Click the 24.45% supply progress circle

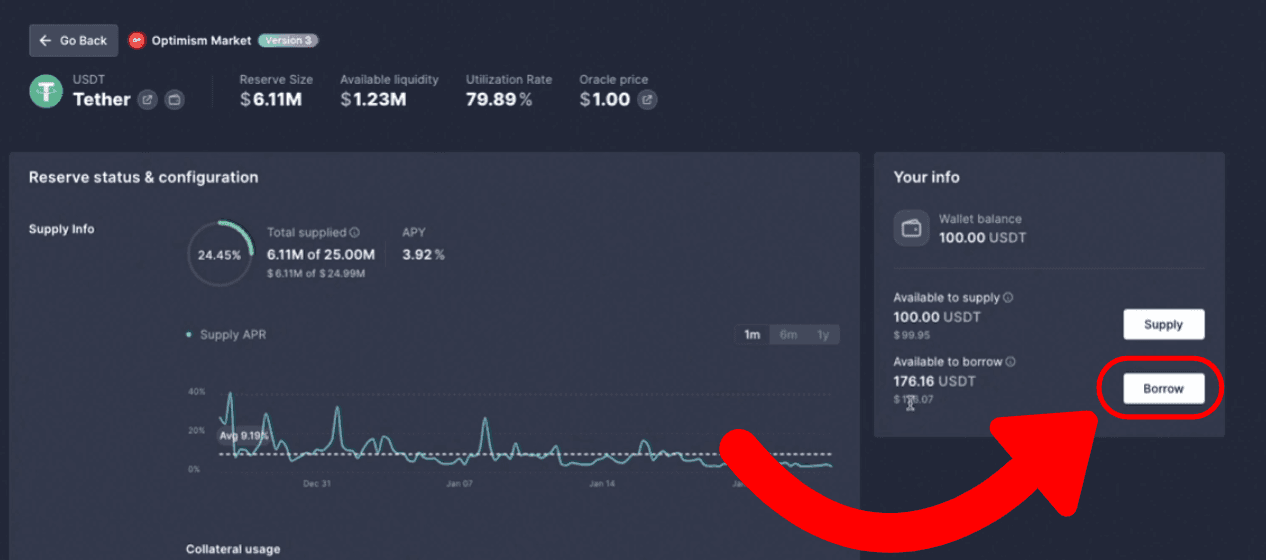pos(220,255)
